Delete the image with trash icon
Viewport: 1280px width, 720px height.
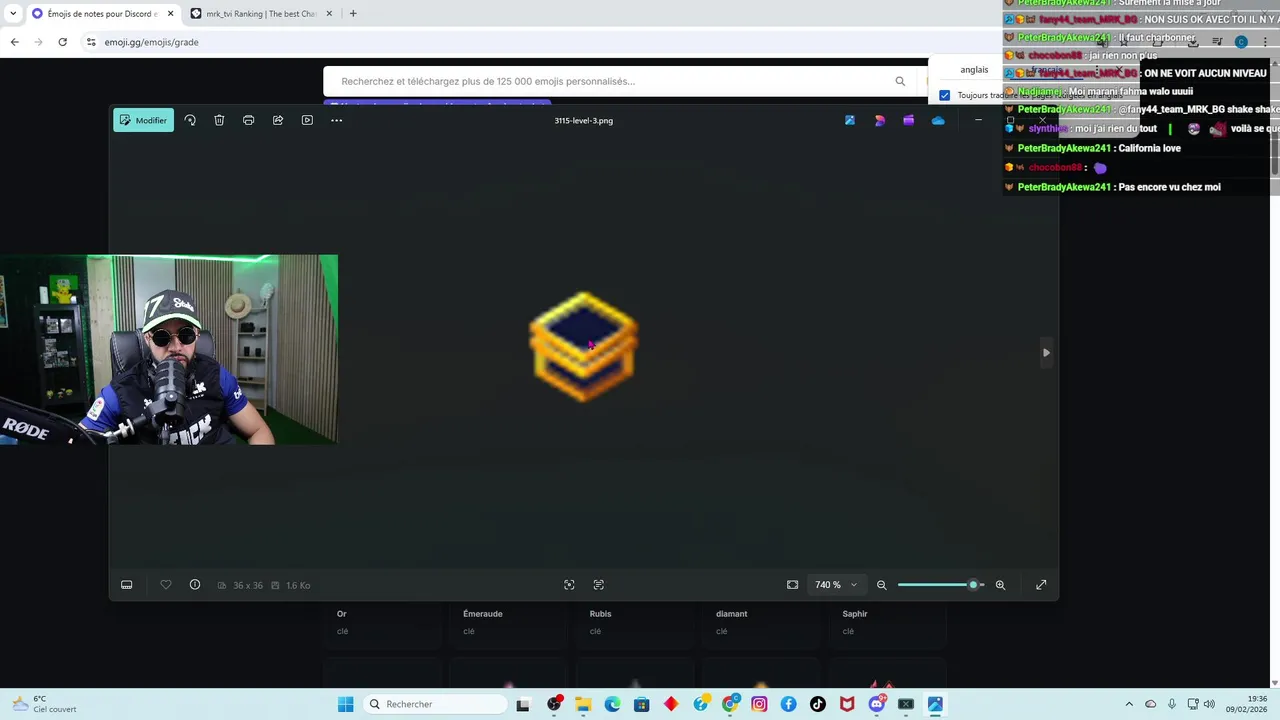219,120
